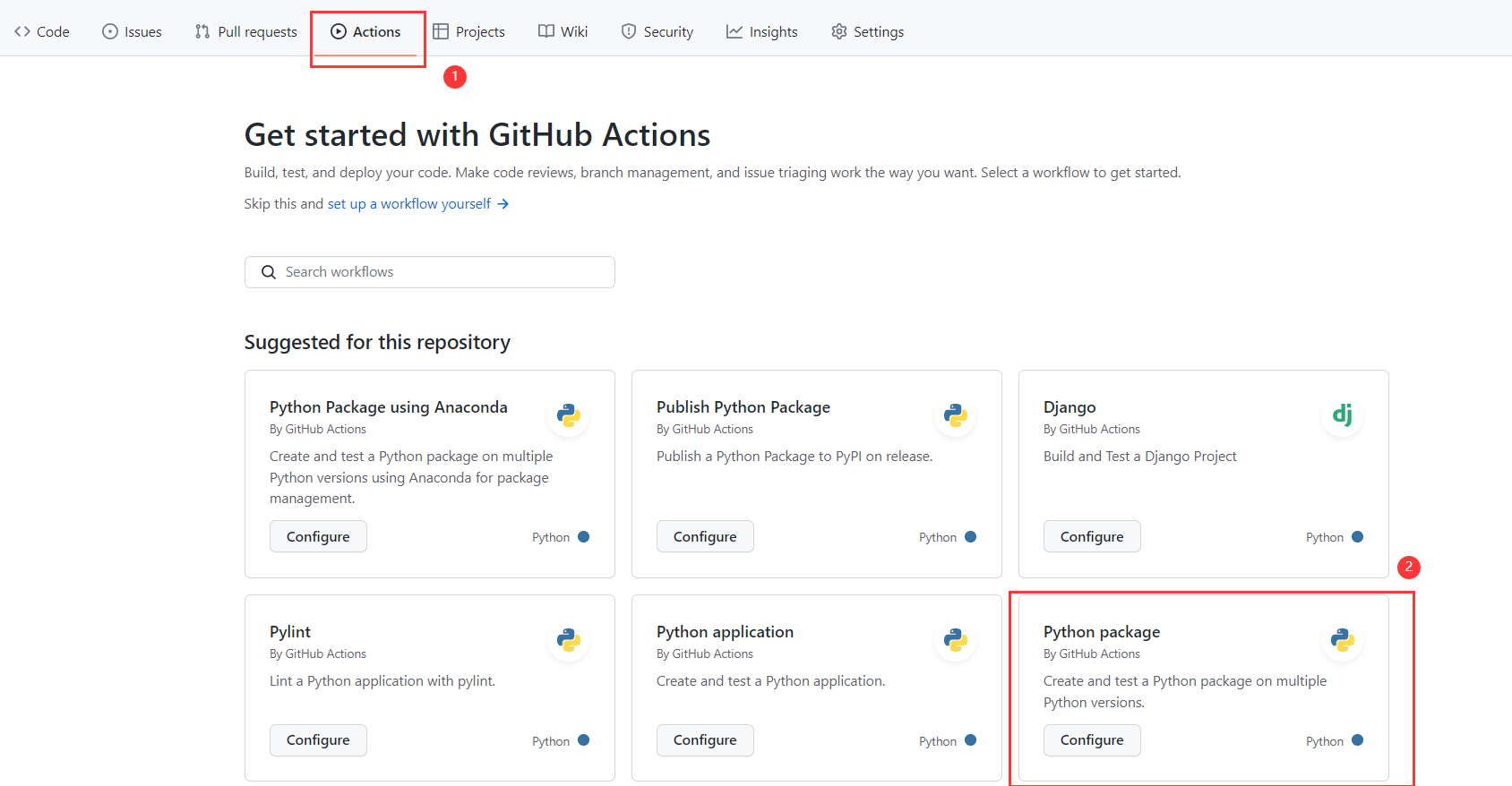This screenshot has height=786, width=1512.
Task: Click the Issues circle-dot icon
Action: [110, 31]
